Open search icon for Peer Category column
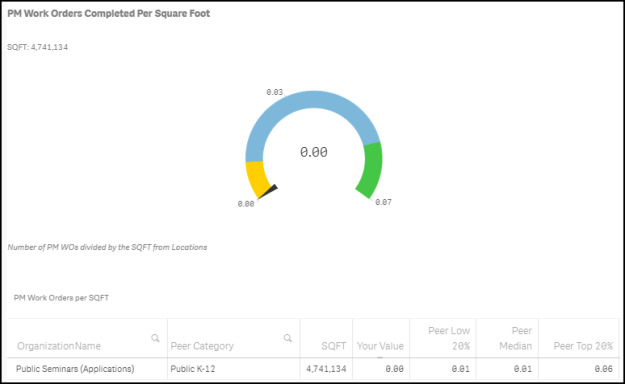The height and width of the screenshot is (384, 625). 287,338
